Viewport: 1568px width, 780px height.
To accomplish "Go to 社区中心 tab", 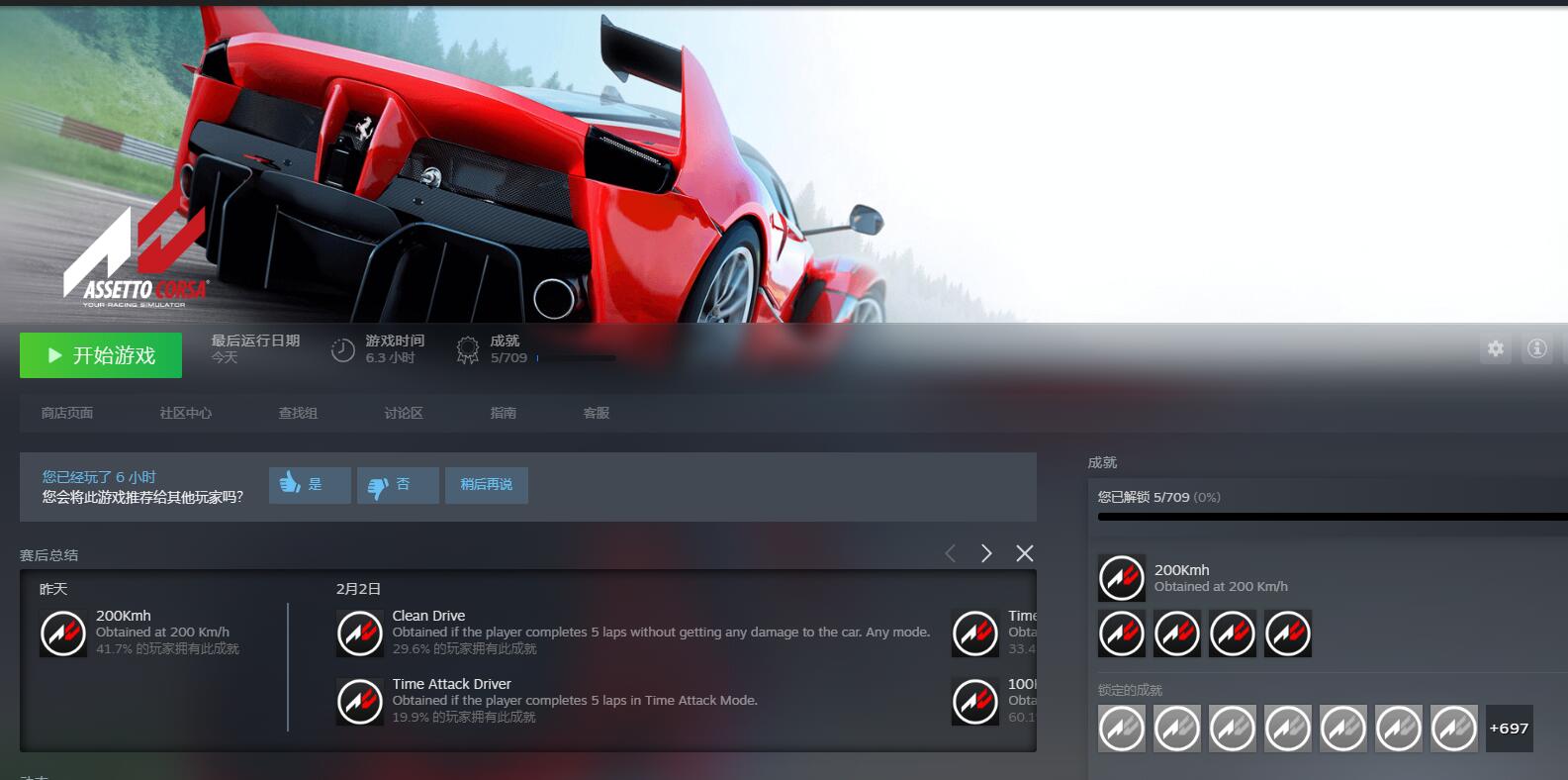I will point(186,413).
